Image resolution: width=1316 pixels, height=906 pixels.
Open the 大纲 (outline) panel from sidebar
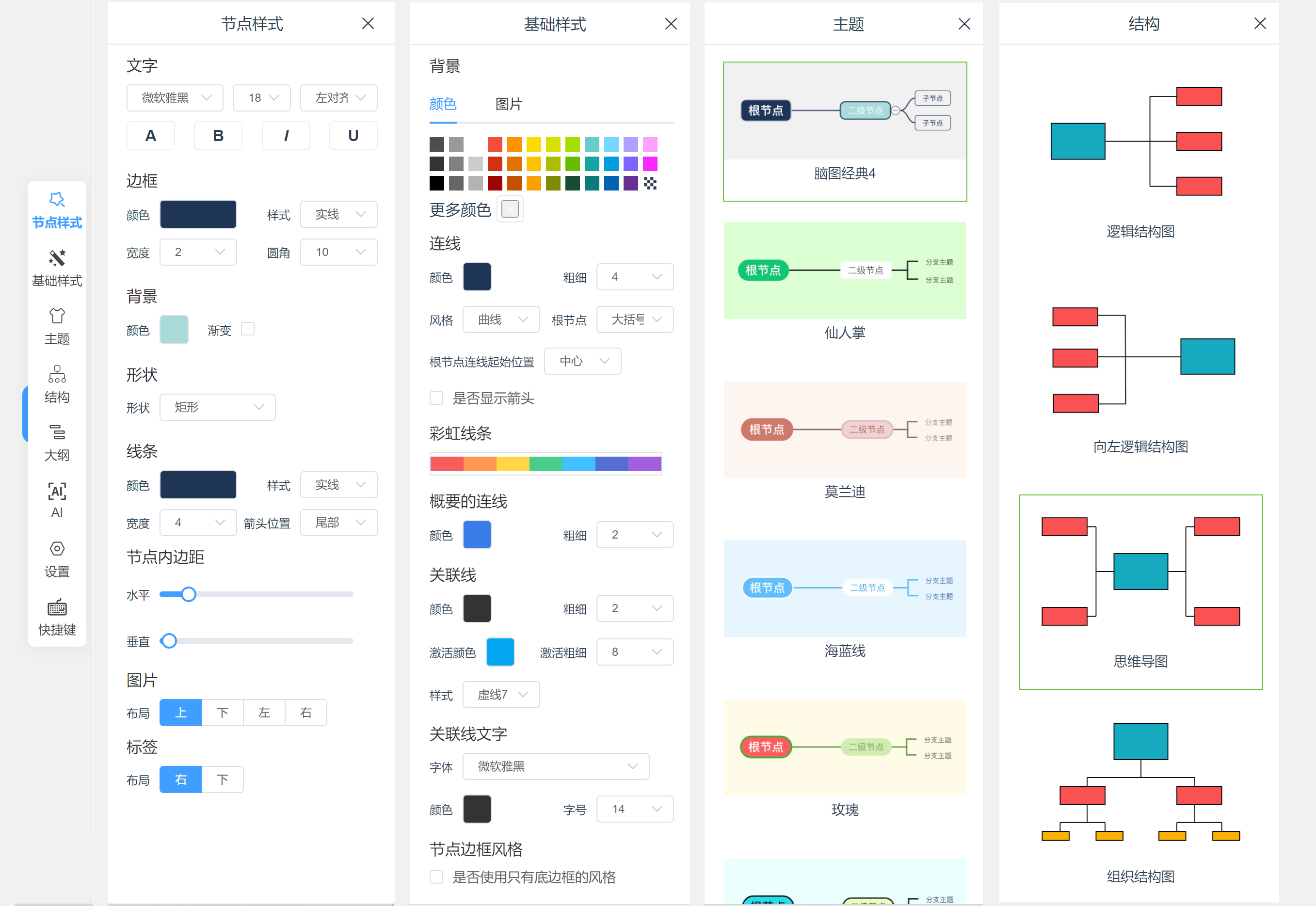[57, 442]
